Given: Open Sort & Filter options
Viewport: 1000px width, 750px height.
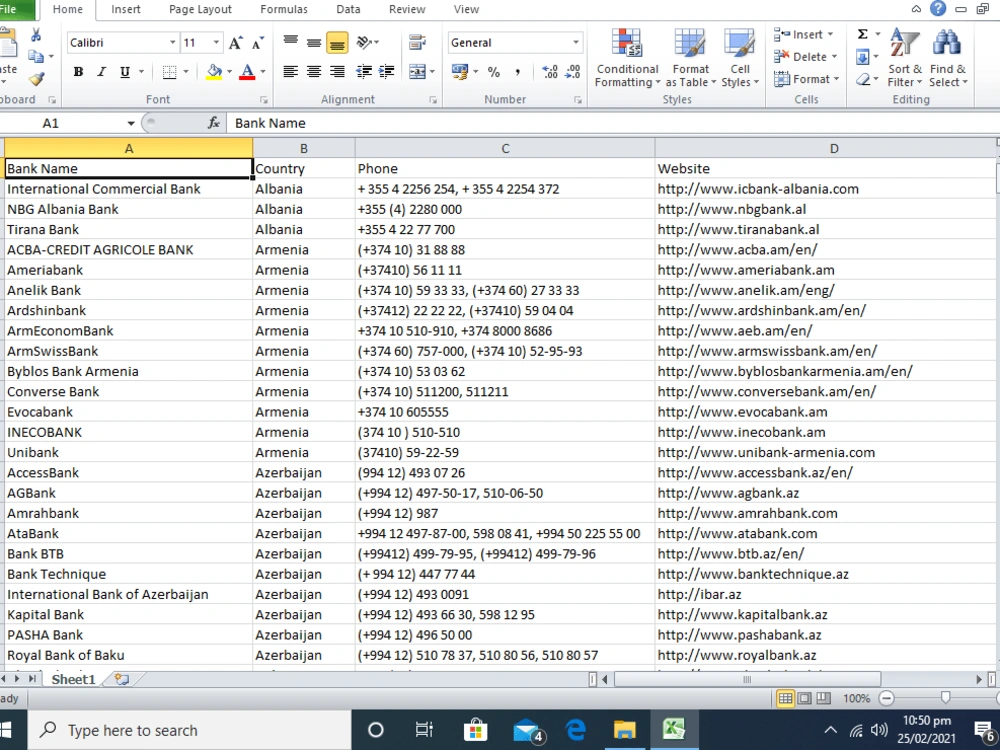Looking at the screenshot, I should (903, 57).
